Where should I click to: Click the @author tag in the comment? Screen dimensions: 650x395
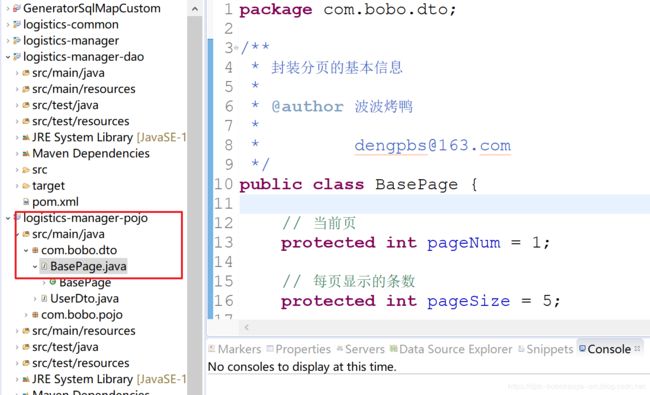[x=307, y=107]
